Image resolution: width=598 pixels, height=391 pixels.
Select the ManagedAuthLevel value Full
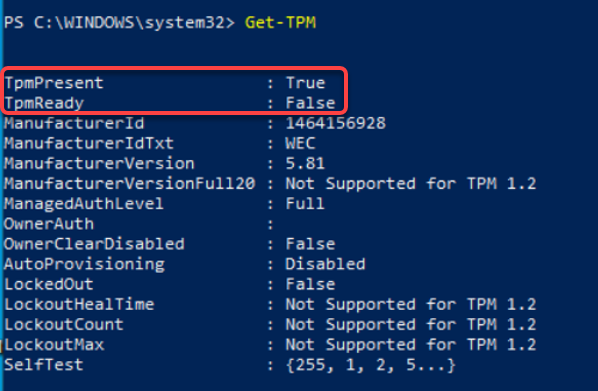coord(305,204)
